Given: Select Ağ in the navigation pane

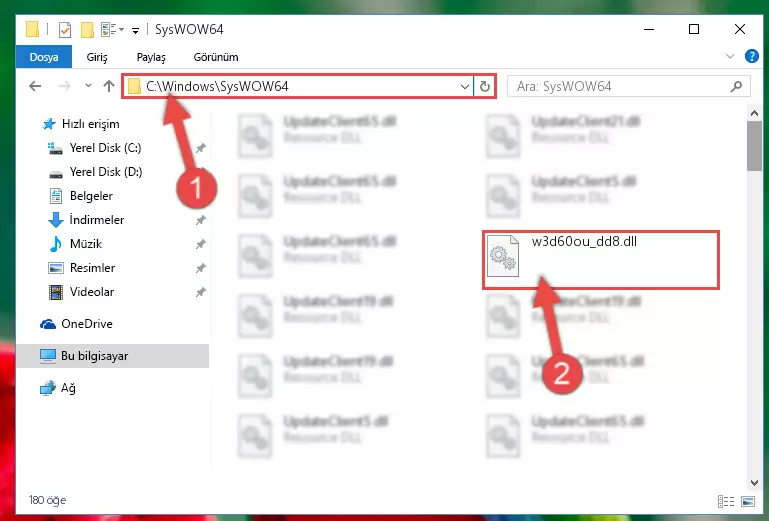Looking at the screenshot, I should pos(68,388).
